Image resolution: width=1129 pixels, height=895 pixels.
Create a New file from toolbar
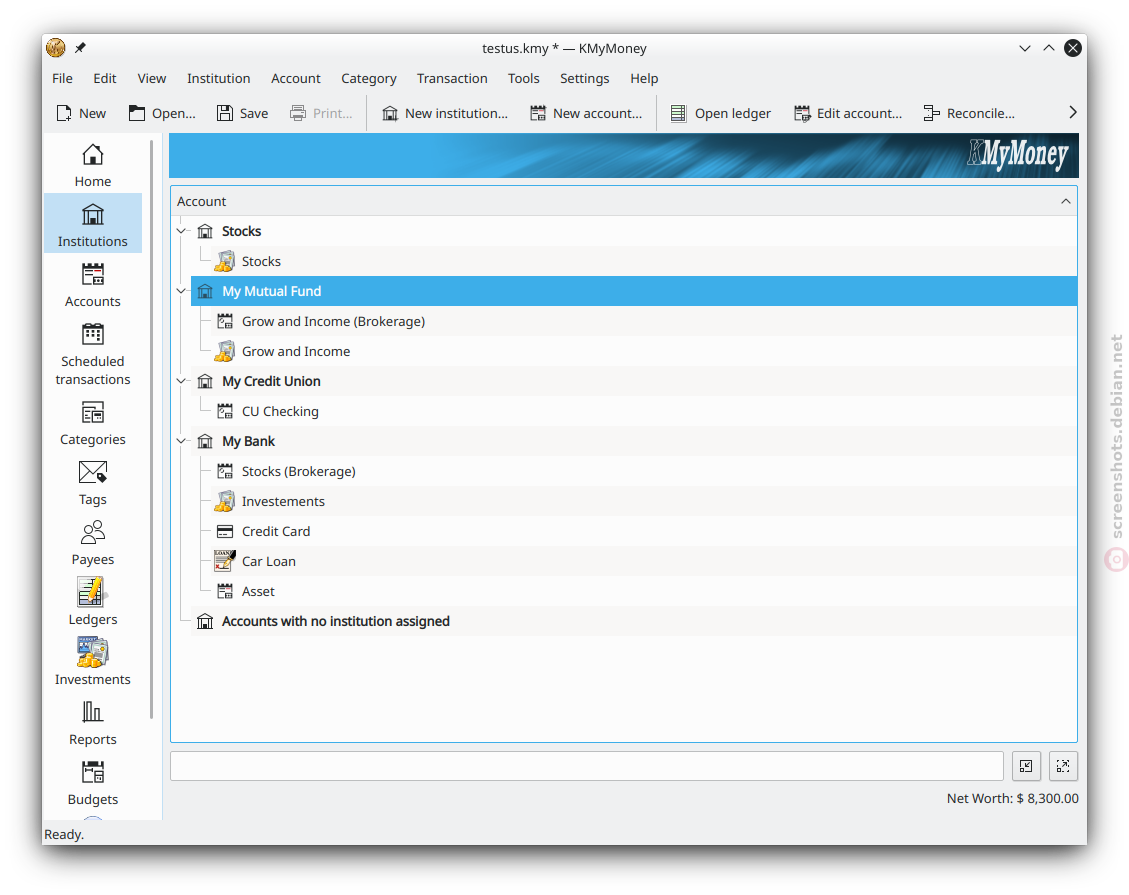(x=81, y=113)
